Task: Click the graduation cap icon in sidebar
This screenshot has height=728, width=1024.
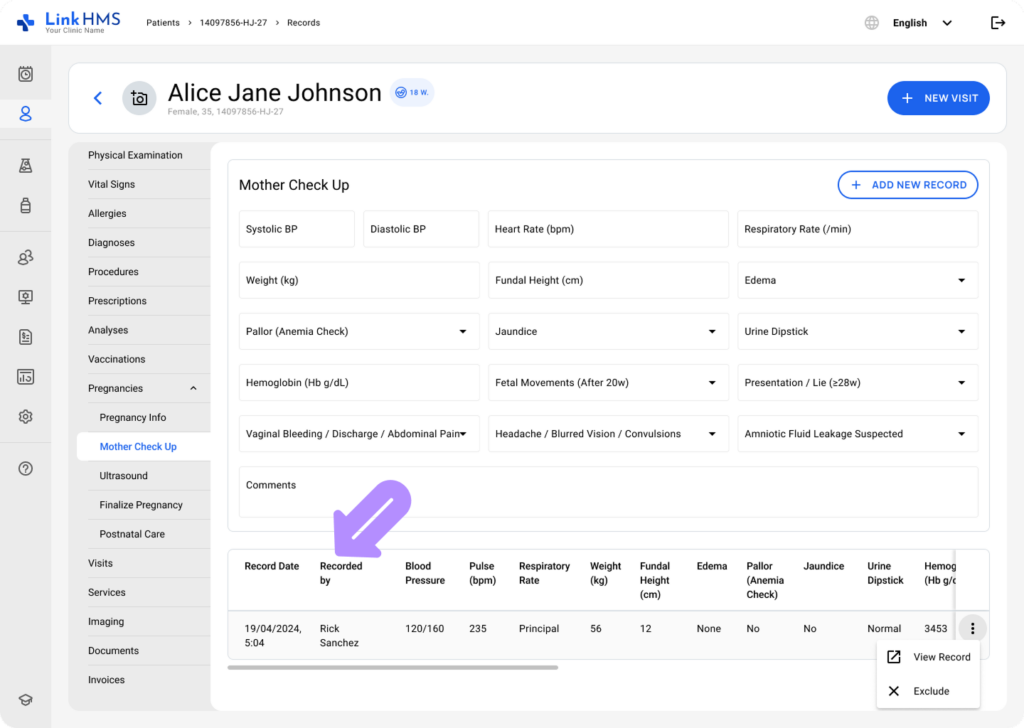Action: point(26,700)
